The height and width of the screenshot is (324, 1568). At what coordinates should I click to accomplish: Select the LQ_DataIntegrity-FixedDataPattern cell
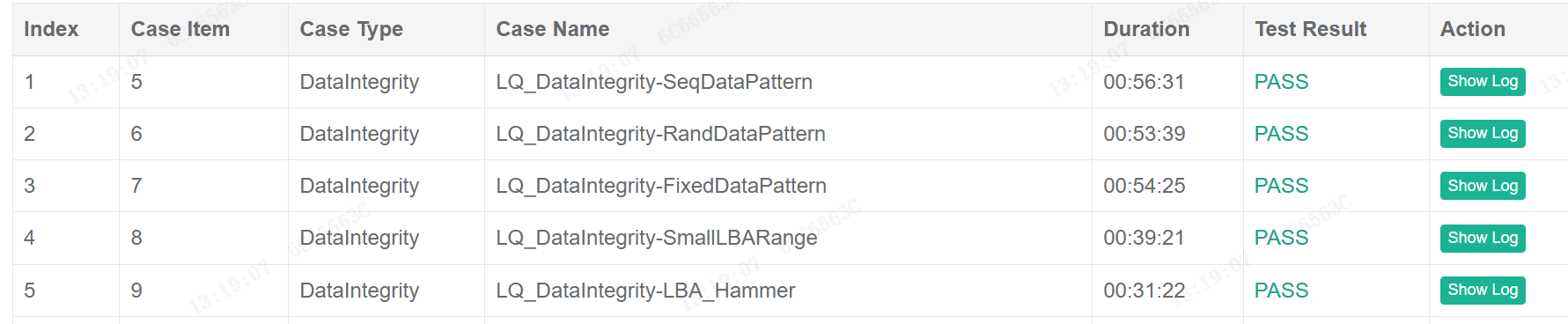pos(661,186)
